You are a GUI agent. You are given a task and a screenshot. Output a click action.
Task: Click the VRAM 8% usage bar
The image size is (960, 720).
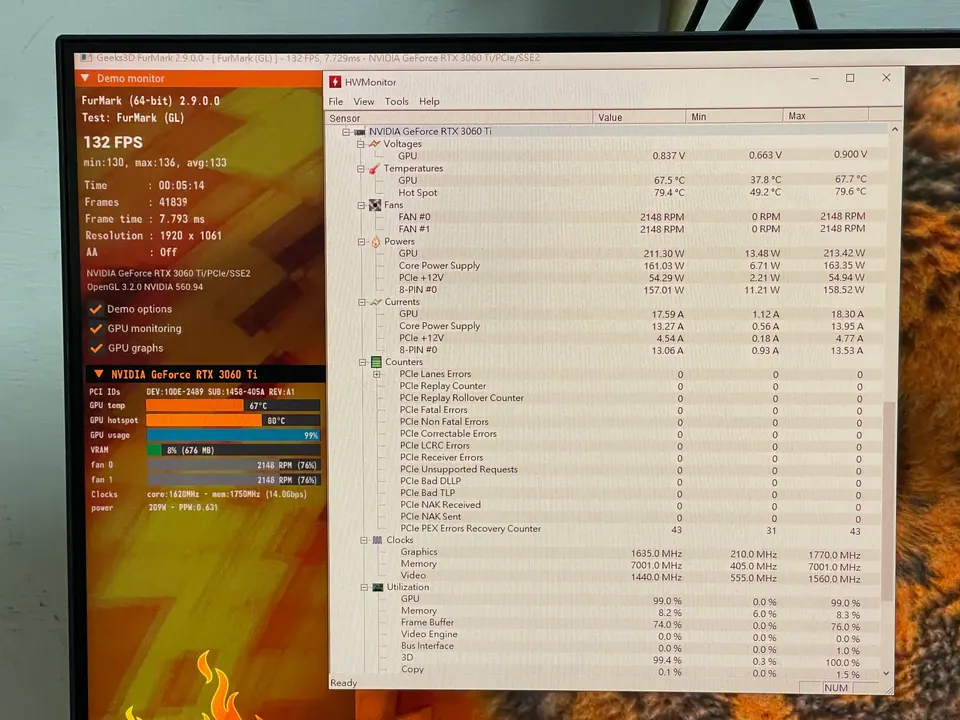pyautogui.click(x=233, y=450)
